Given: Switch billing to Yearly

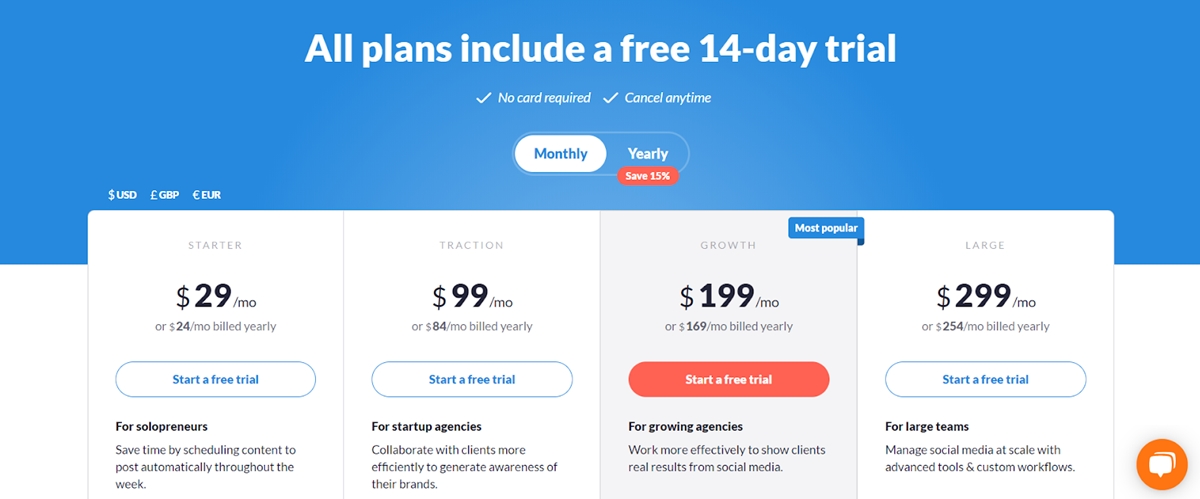Looking at the screenshot, I should click(x=648, y=154).
